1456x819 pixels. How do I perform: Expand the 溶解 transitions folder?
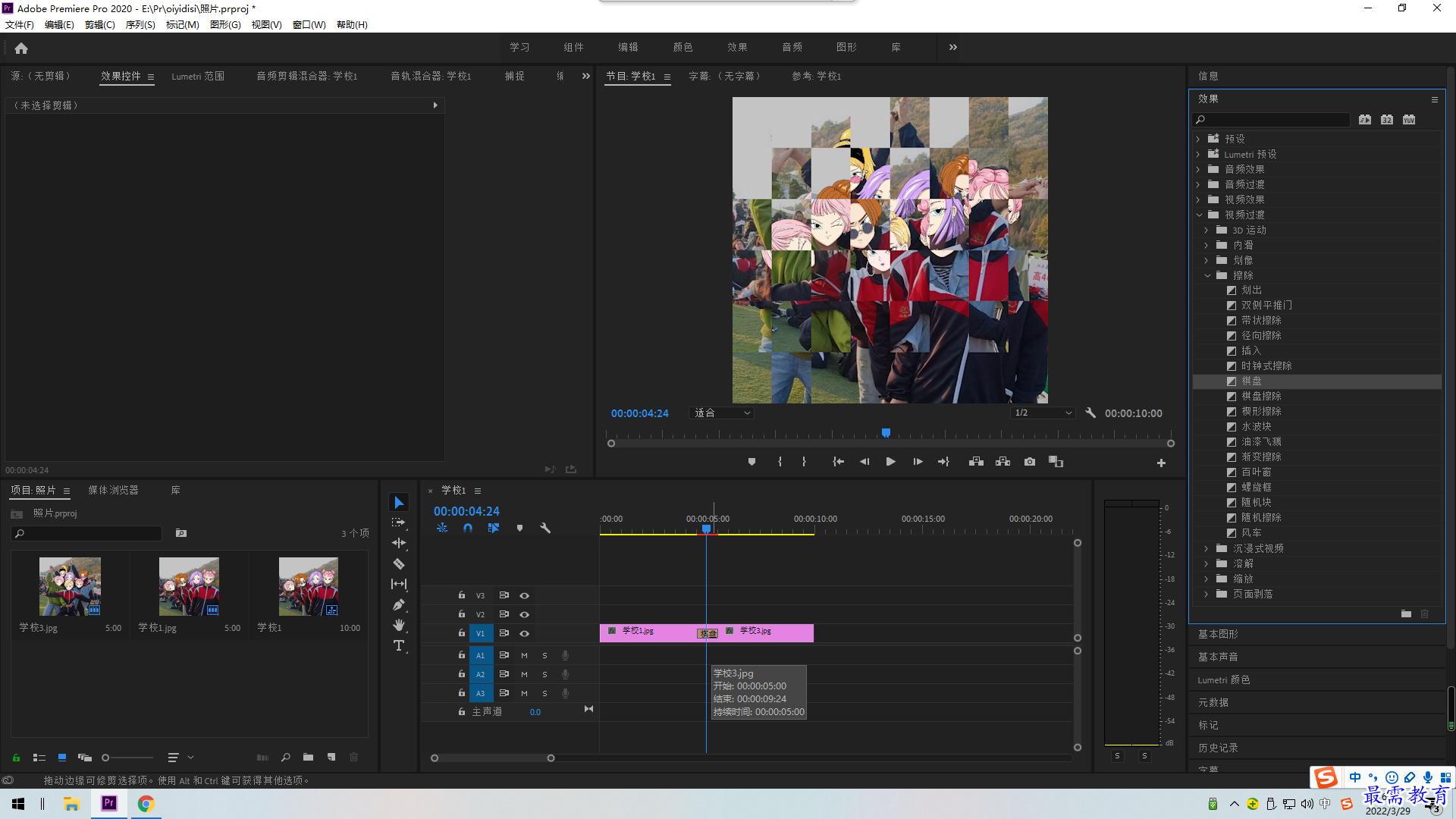1207,563
